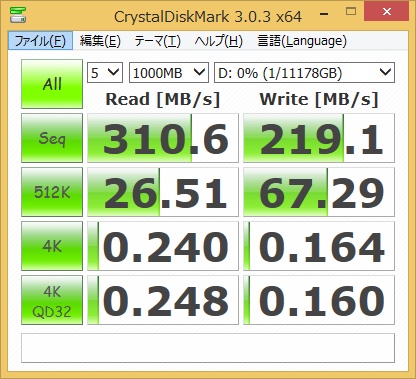Select the 4K QD32 write result 0.160

[319, 300]
